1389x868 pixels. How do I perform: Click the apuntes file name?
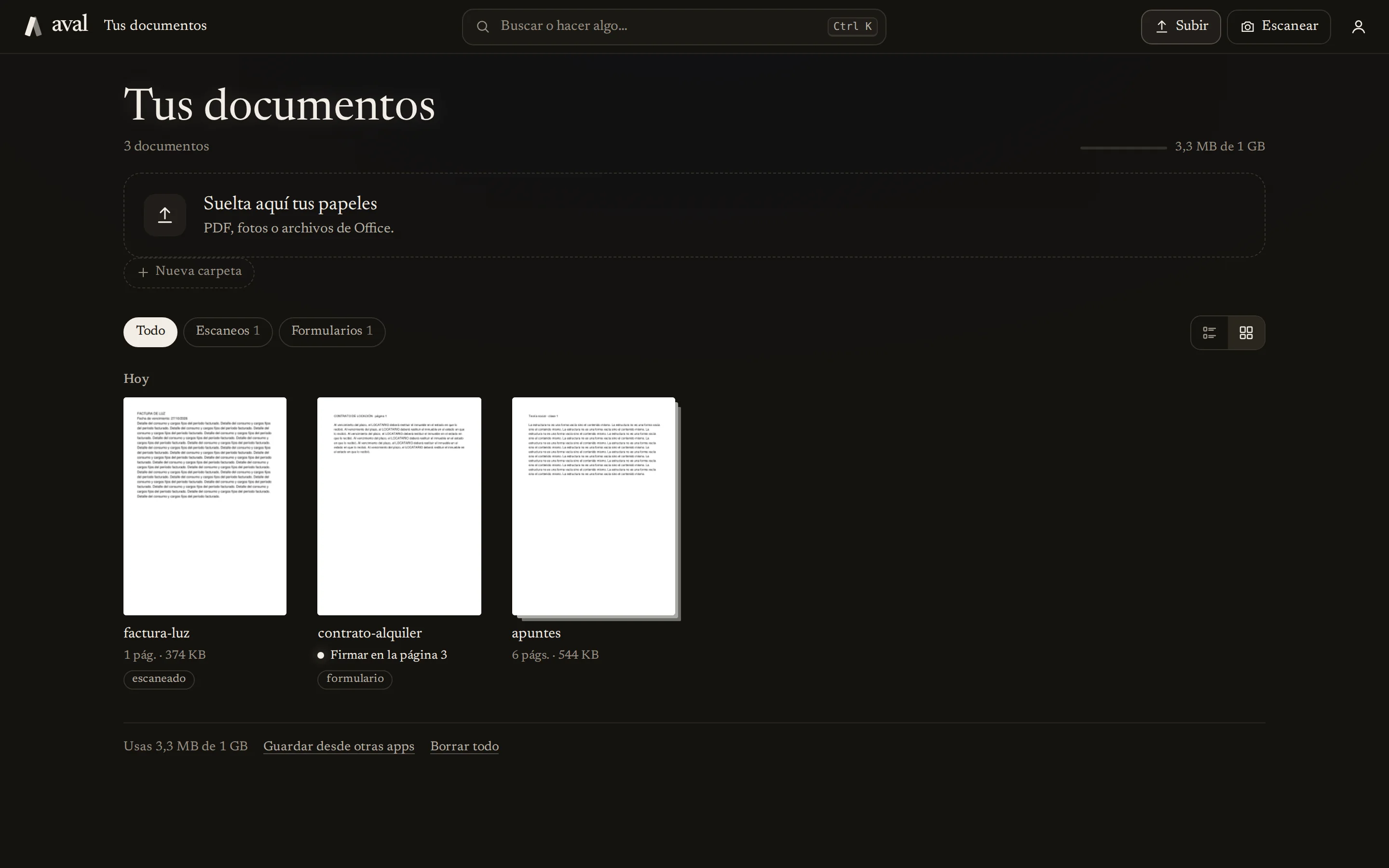pyautogui.click(x=536, y=634)
